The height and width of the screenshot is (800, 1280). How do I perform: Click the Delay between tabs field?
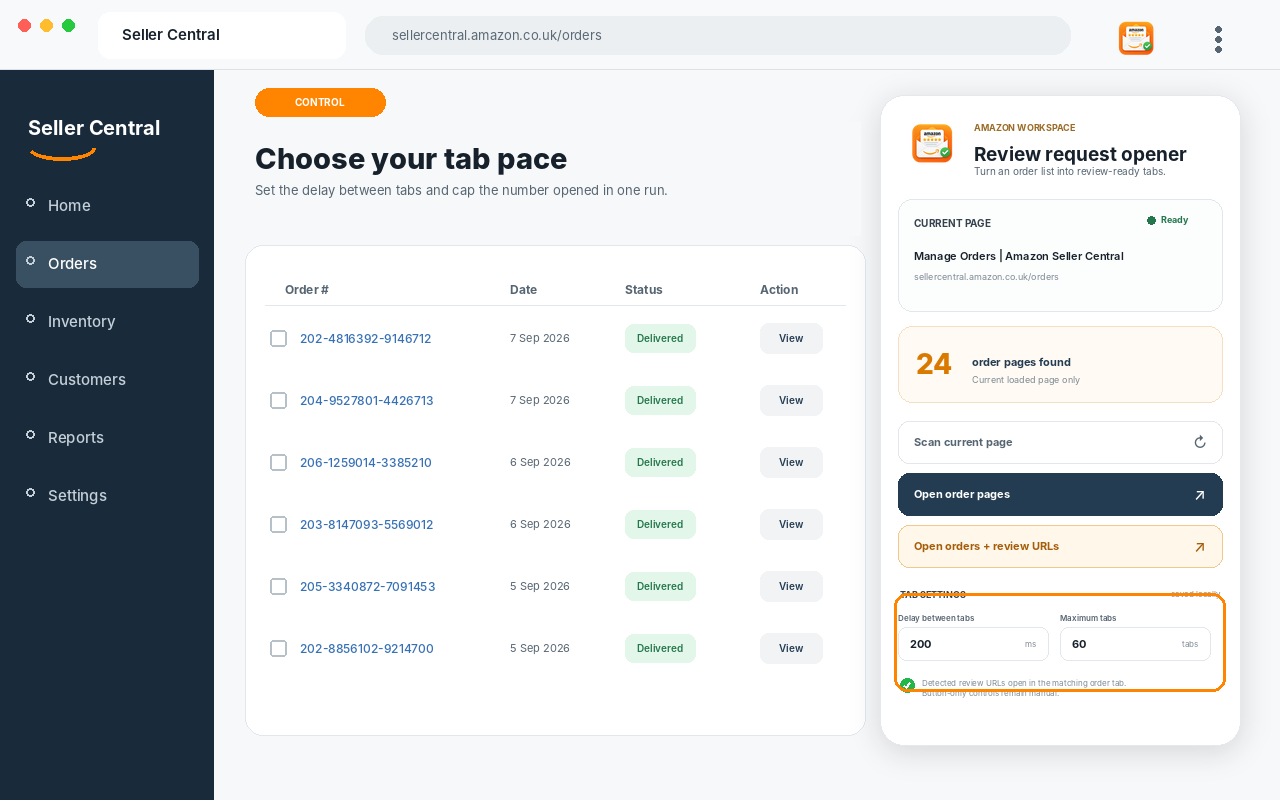tap(973, 644)
